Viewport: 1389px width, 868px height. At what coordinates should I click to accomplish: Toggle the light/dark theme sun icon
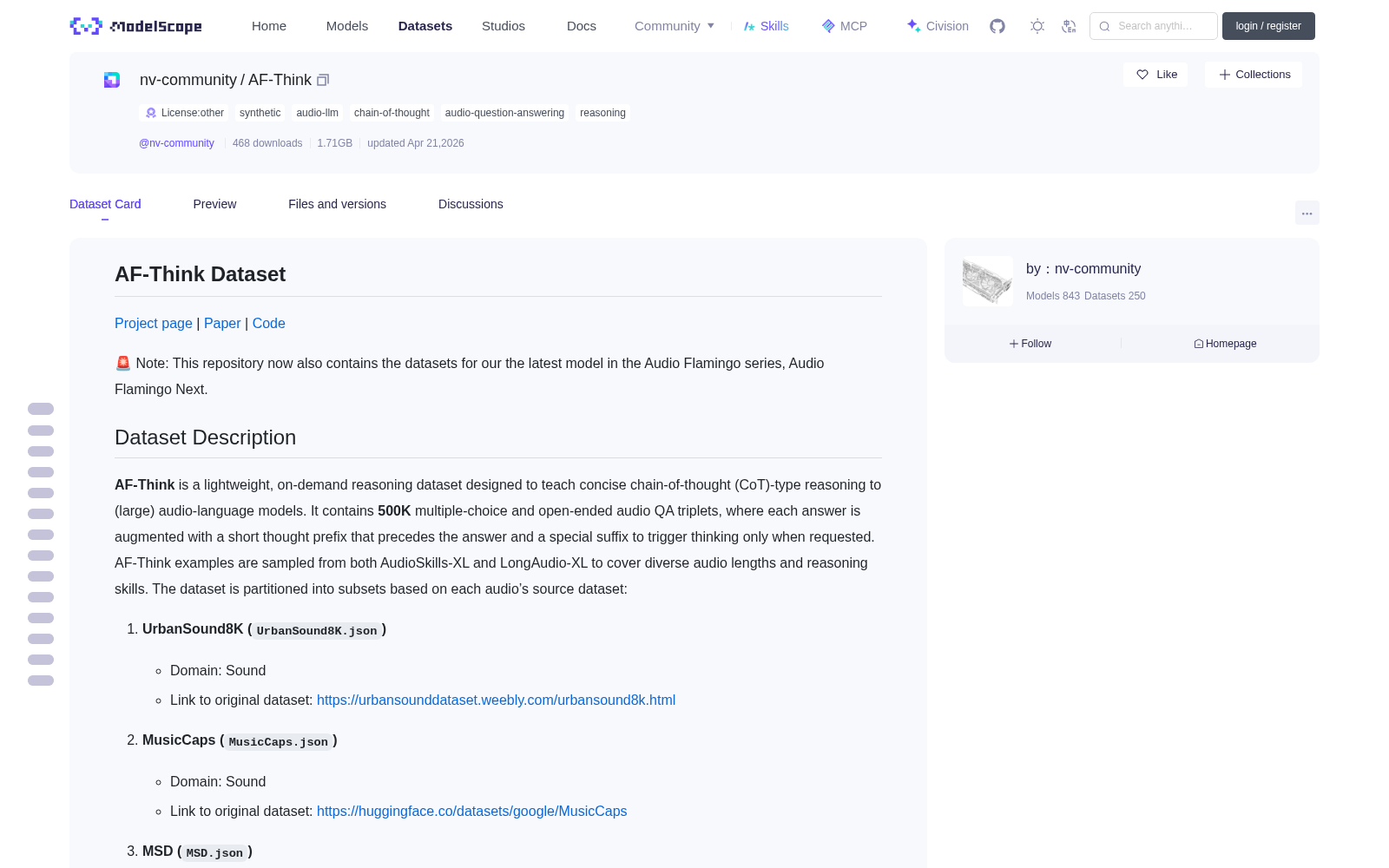[x=1037, y=26]
